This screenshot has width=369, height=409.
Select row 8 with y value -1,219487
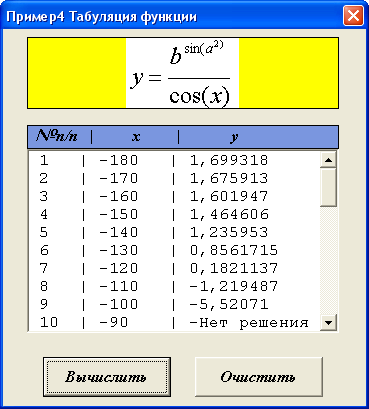pos(174,286)
